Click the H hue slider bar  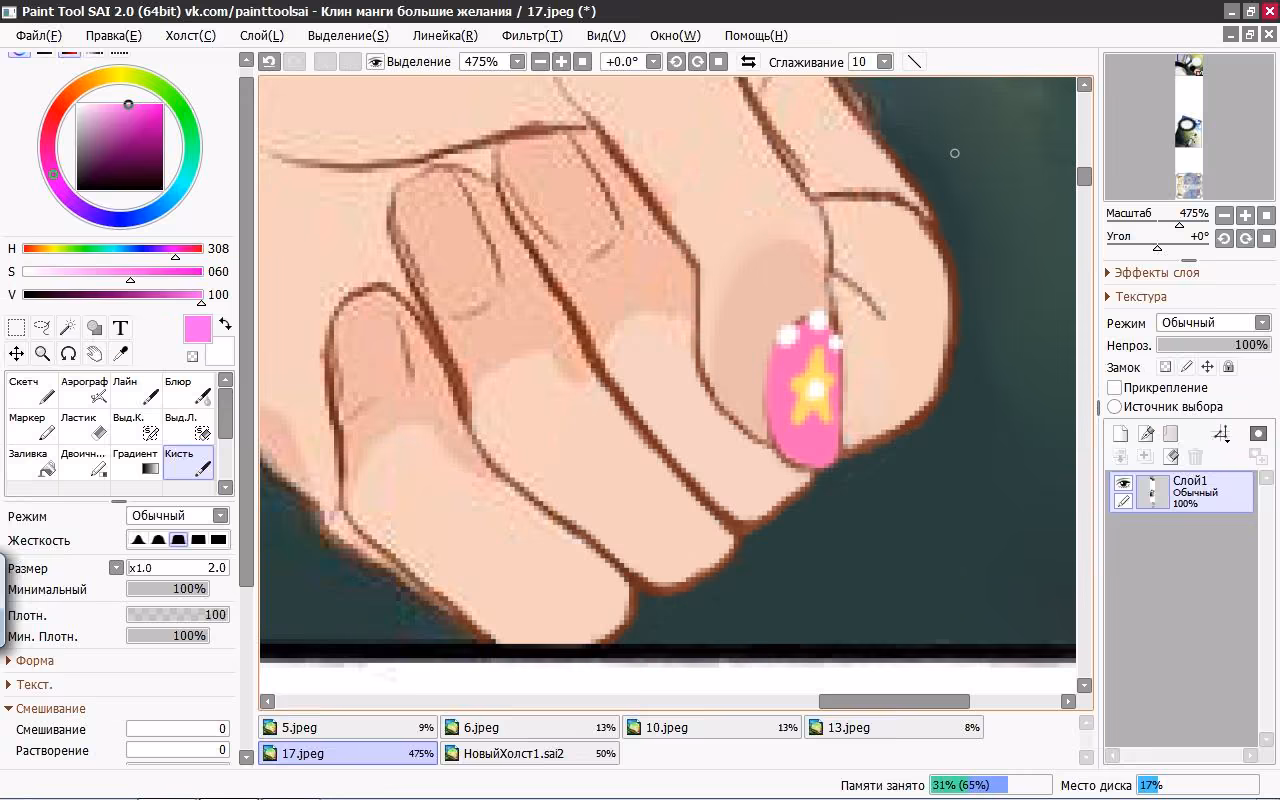tap(112, 248)
